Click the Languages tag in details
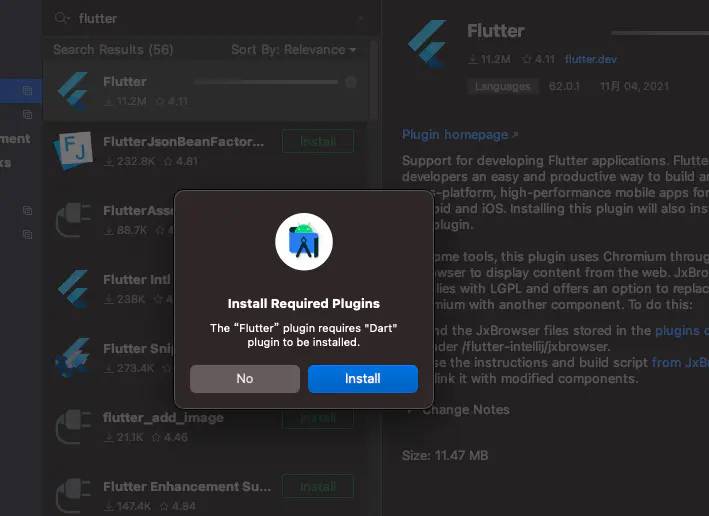Screen dimensions: 709x516 point(502,86)
